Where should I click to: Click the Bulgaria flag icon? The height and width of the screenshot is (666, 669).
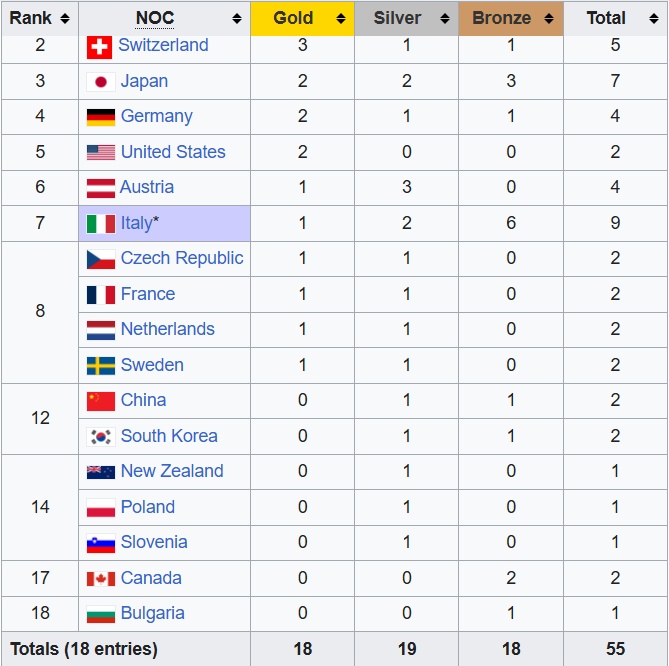coord(101,614)
